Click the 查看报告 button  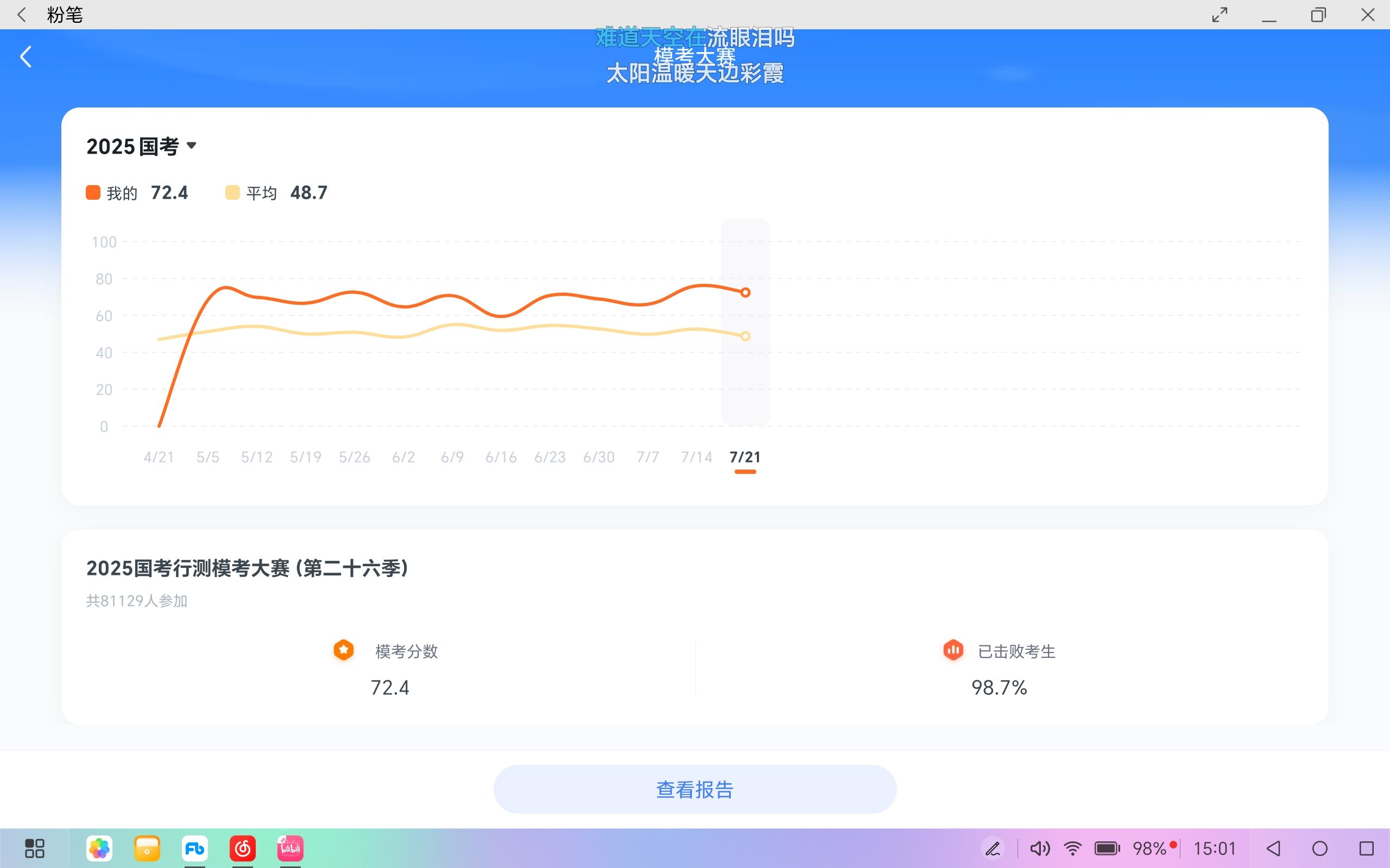(x=694, y=789)
